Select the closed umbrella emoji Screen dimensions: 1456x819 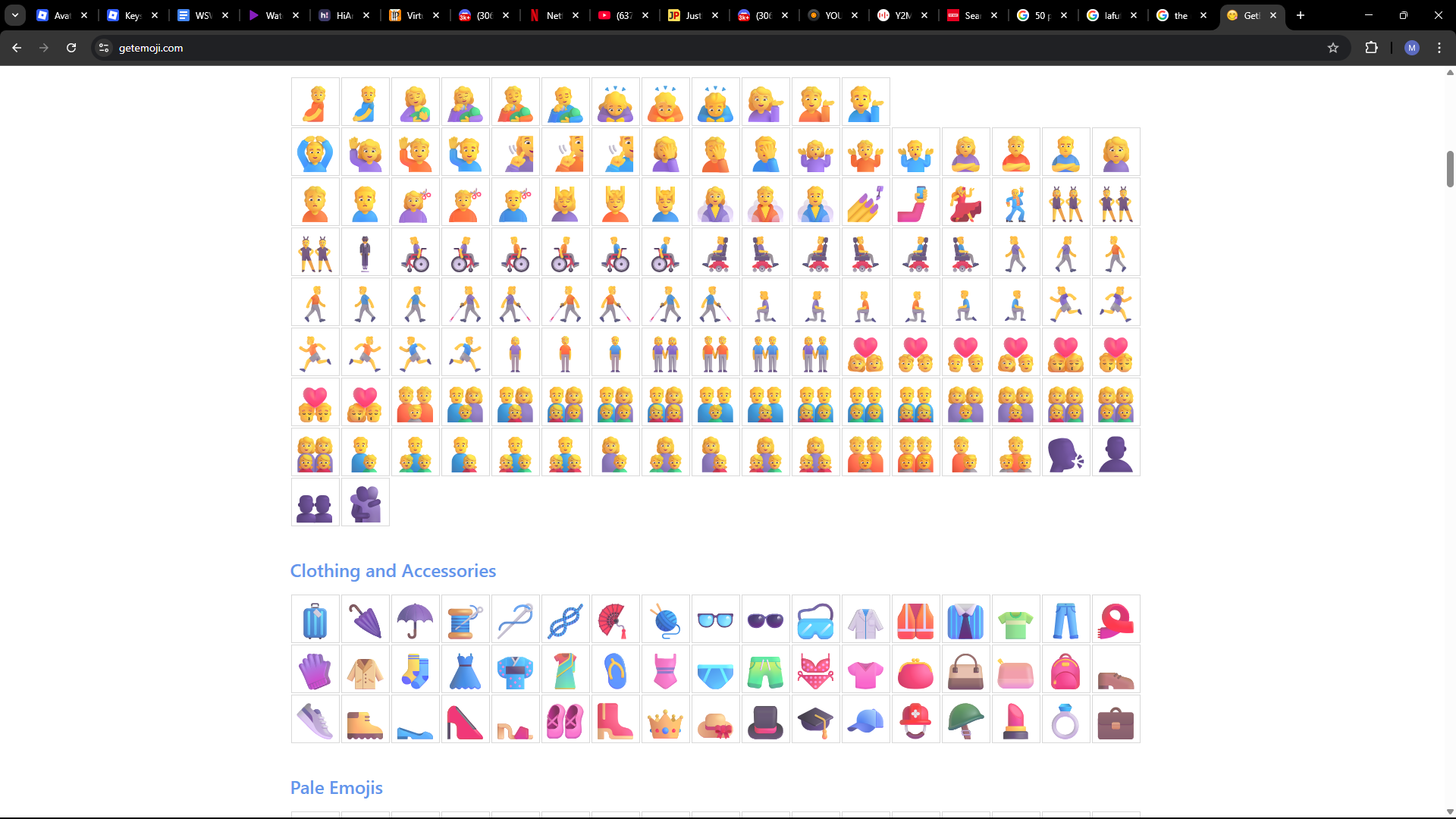click(x=366, y=620)
